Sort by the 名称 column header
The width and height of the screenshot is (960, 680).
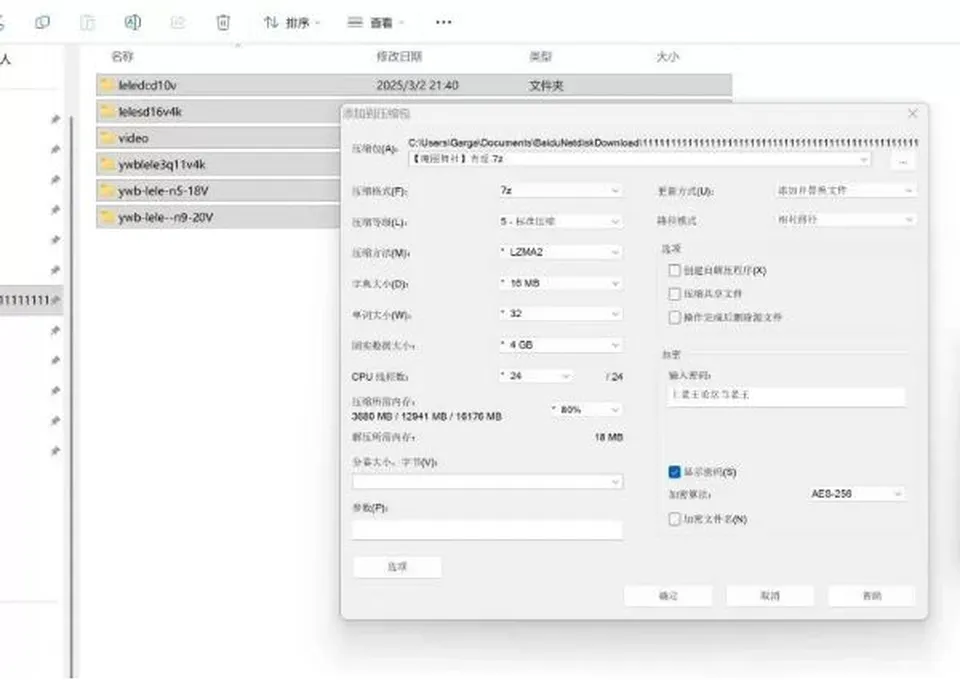point(122,56)
